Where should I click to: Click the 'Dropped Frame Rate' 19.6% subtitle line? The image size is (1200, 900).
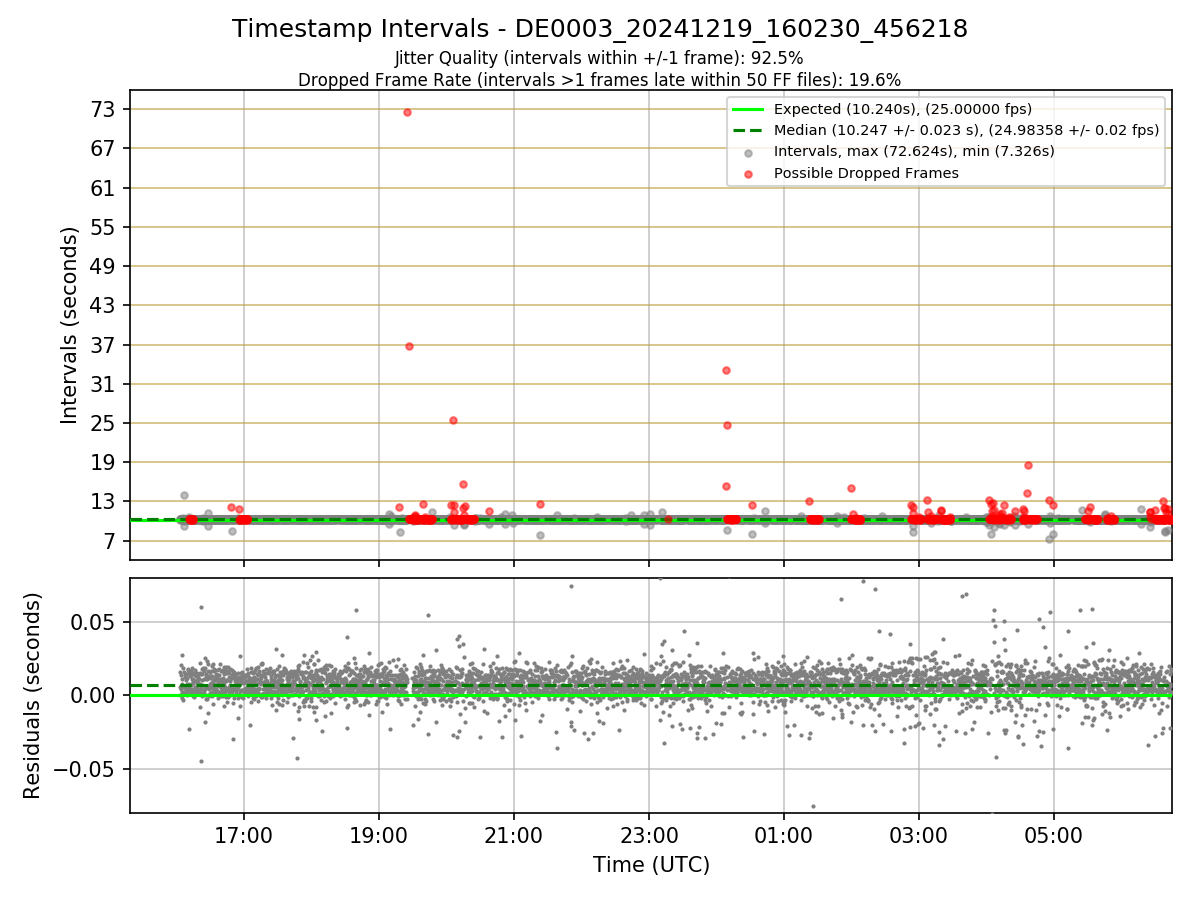pos(600,80)
